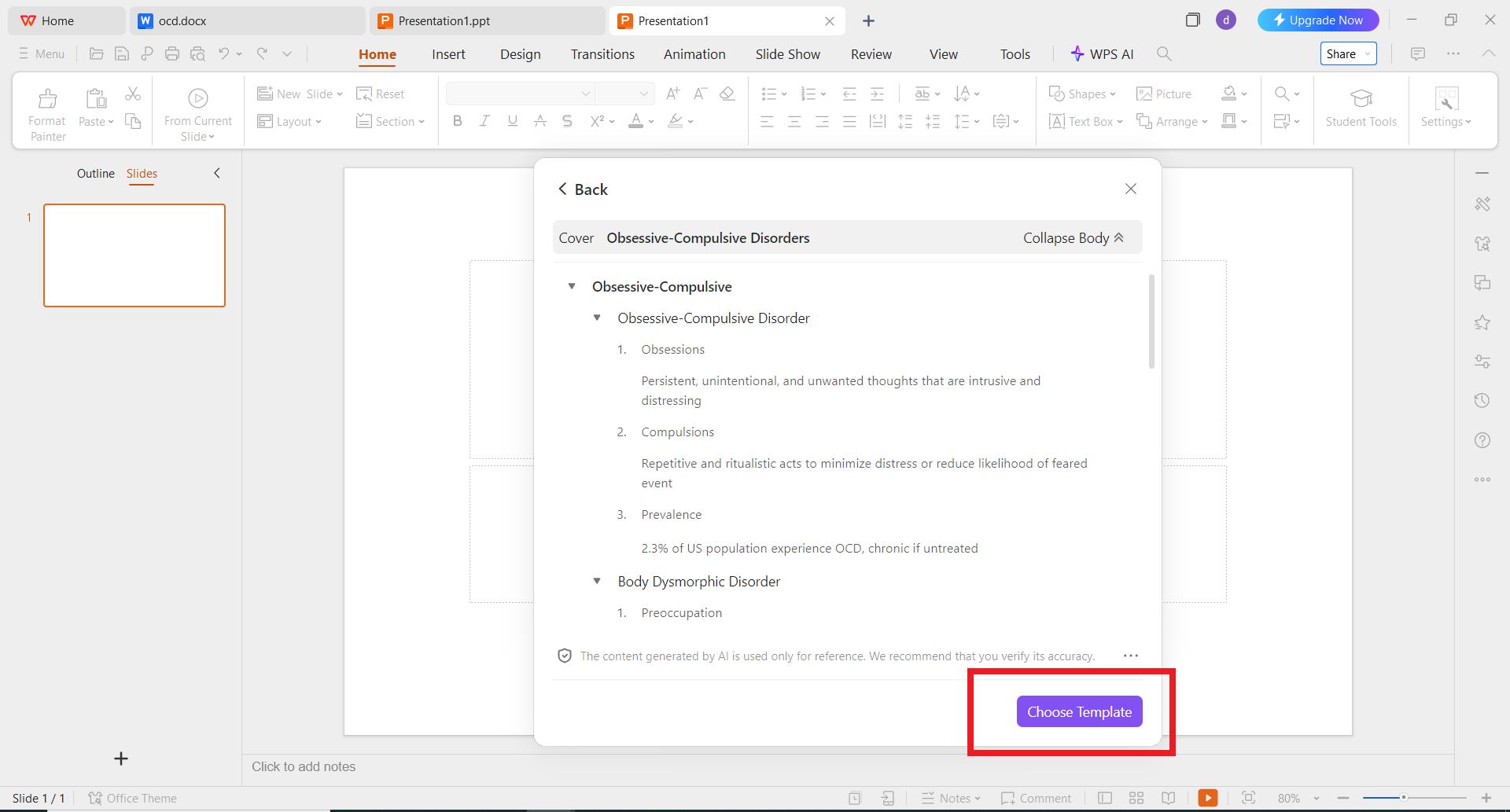
Task: Click the Copy icon below scissors
Action: point(133,121)
